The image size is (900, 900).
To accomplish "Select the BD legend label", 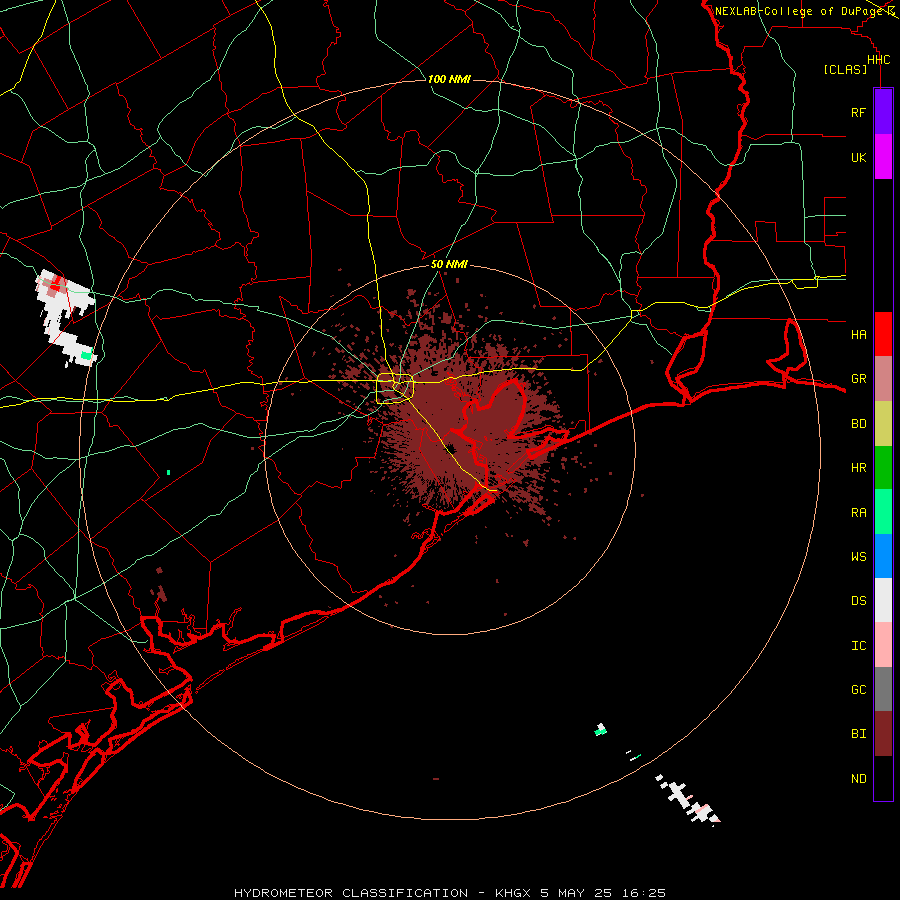I will coord(858,424).
